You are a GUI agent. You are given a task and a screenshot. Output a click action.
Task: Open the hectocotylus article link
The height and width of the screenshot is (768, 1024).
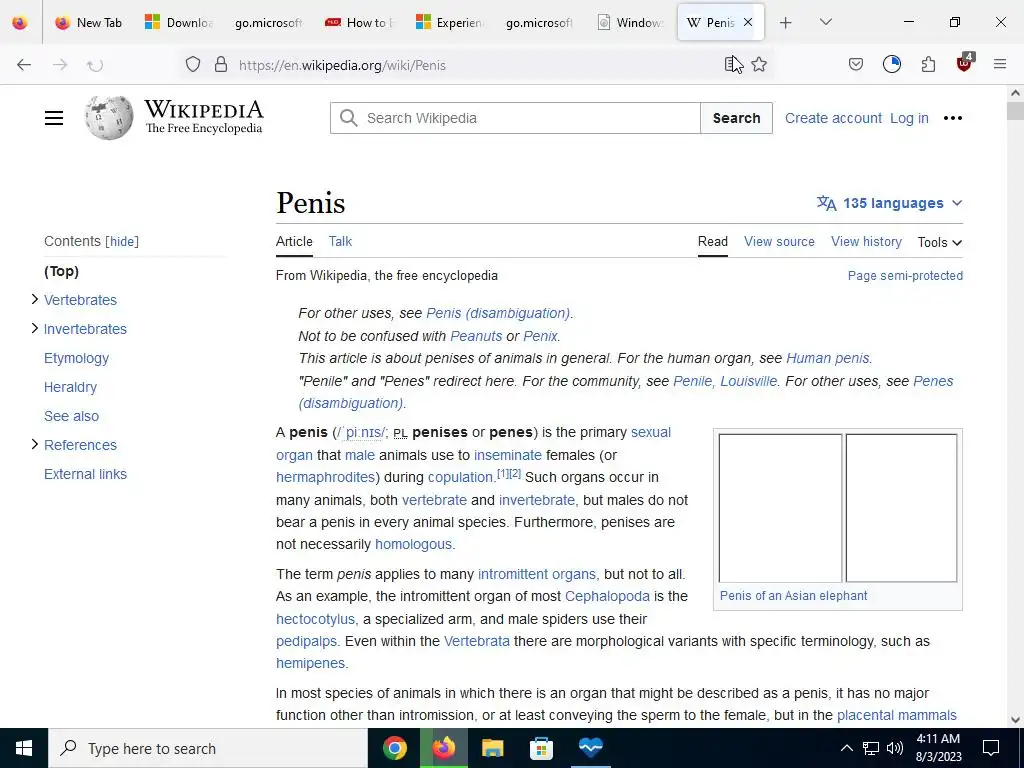point(315,619)
